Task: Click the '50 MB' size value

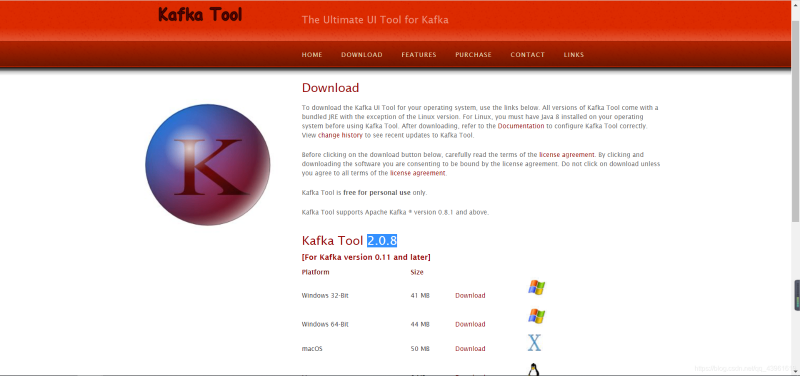Action: [420, 348]
